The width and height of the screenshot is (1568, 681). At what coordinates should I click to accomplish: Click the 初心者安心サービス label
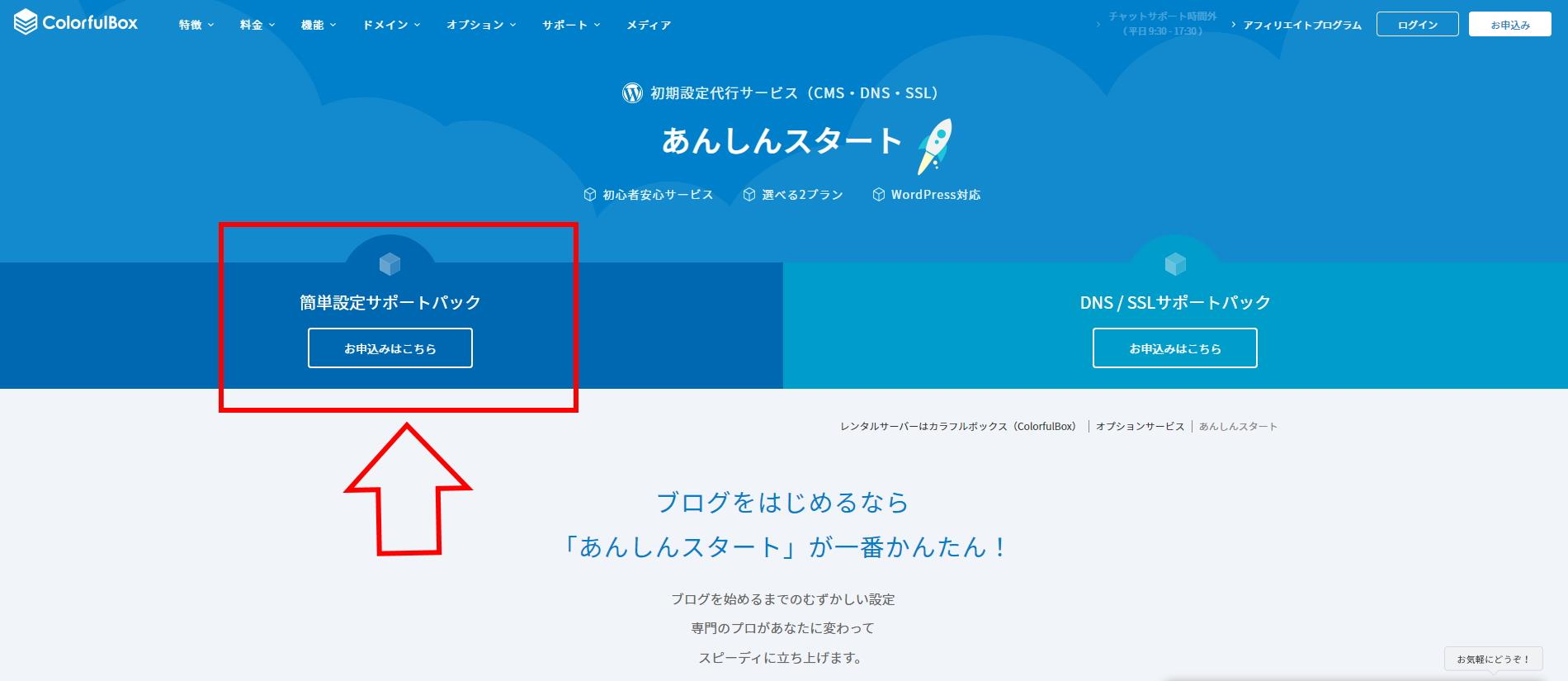658,195
